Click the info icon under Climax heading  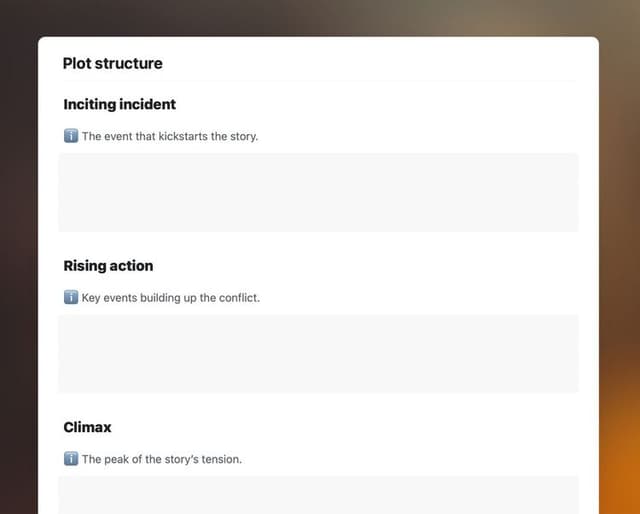[x=71, y=459]
